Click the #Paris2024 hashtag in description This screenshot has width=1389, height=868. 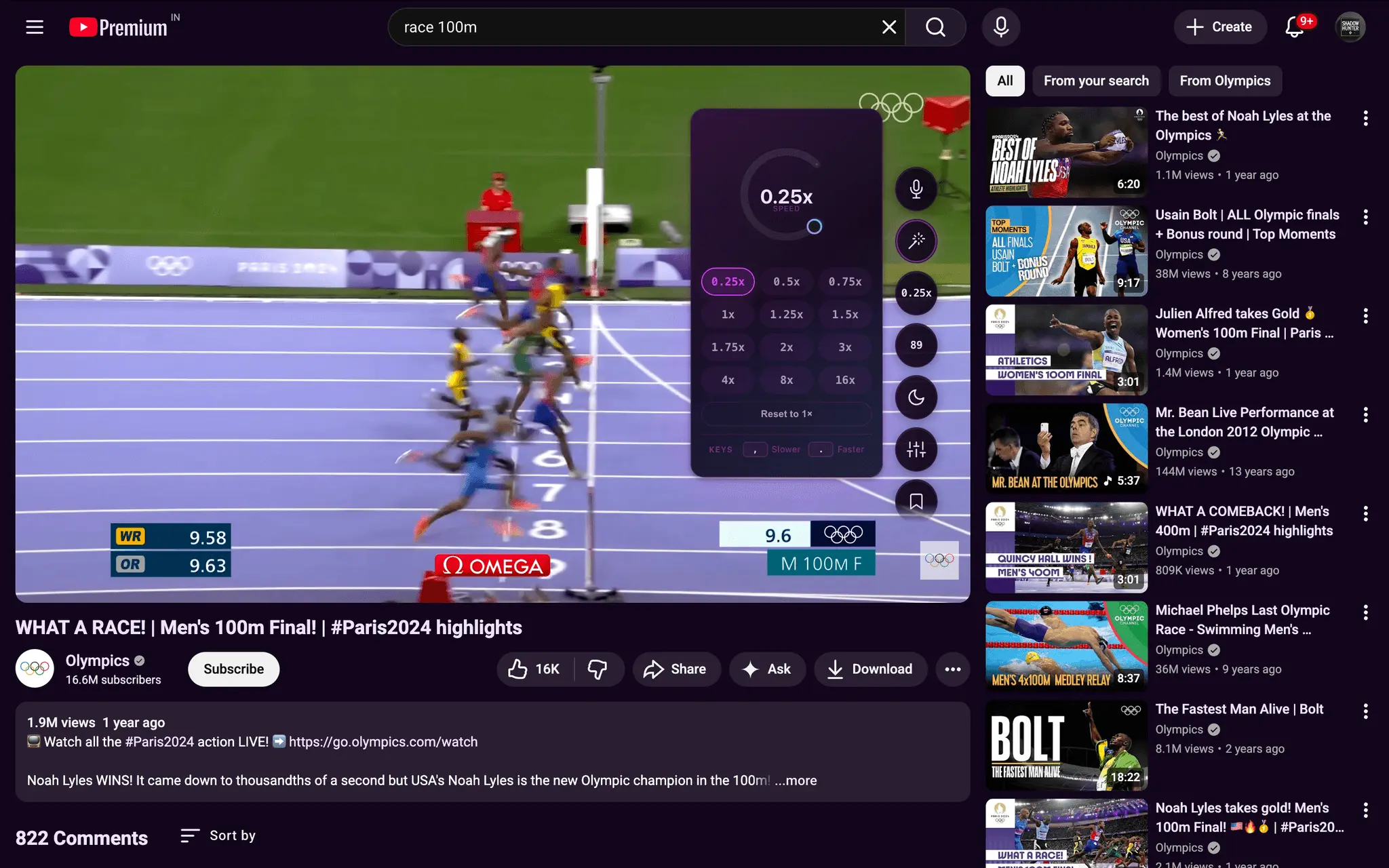tap(159, 742)
